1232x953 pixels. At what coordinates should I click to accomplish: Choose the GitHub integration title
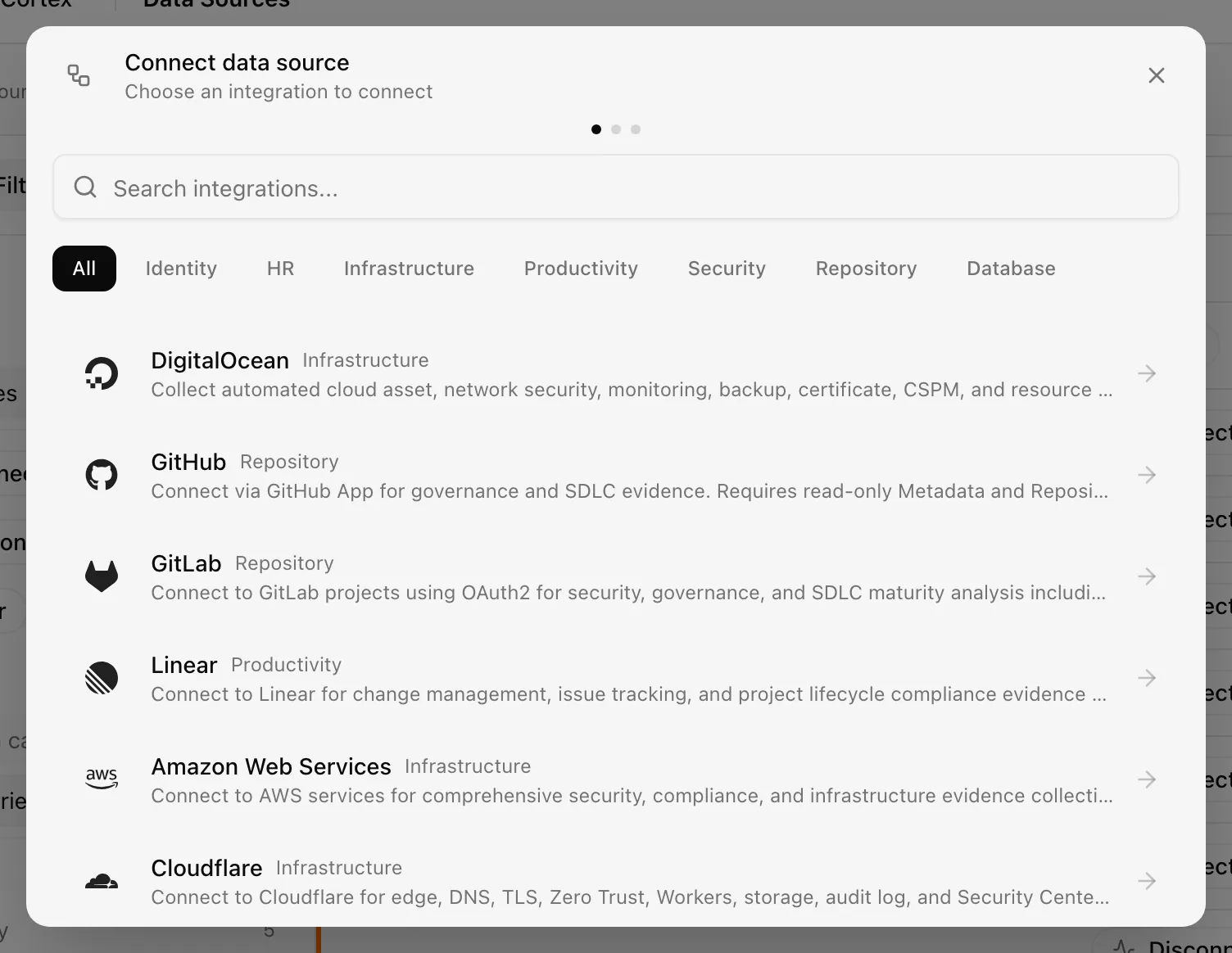click(188, 462)
